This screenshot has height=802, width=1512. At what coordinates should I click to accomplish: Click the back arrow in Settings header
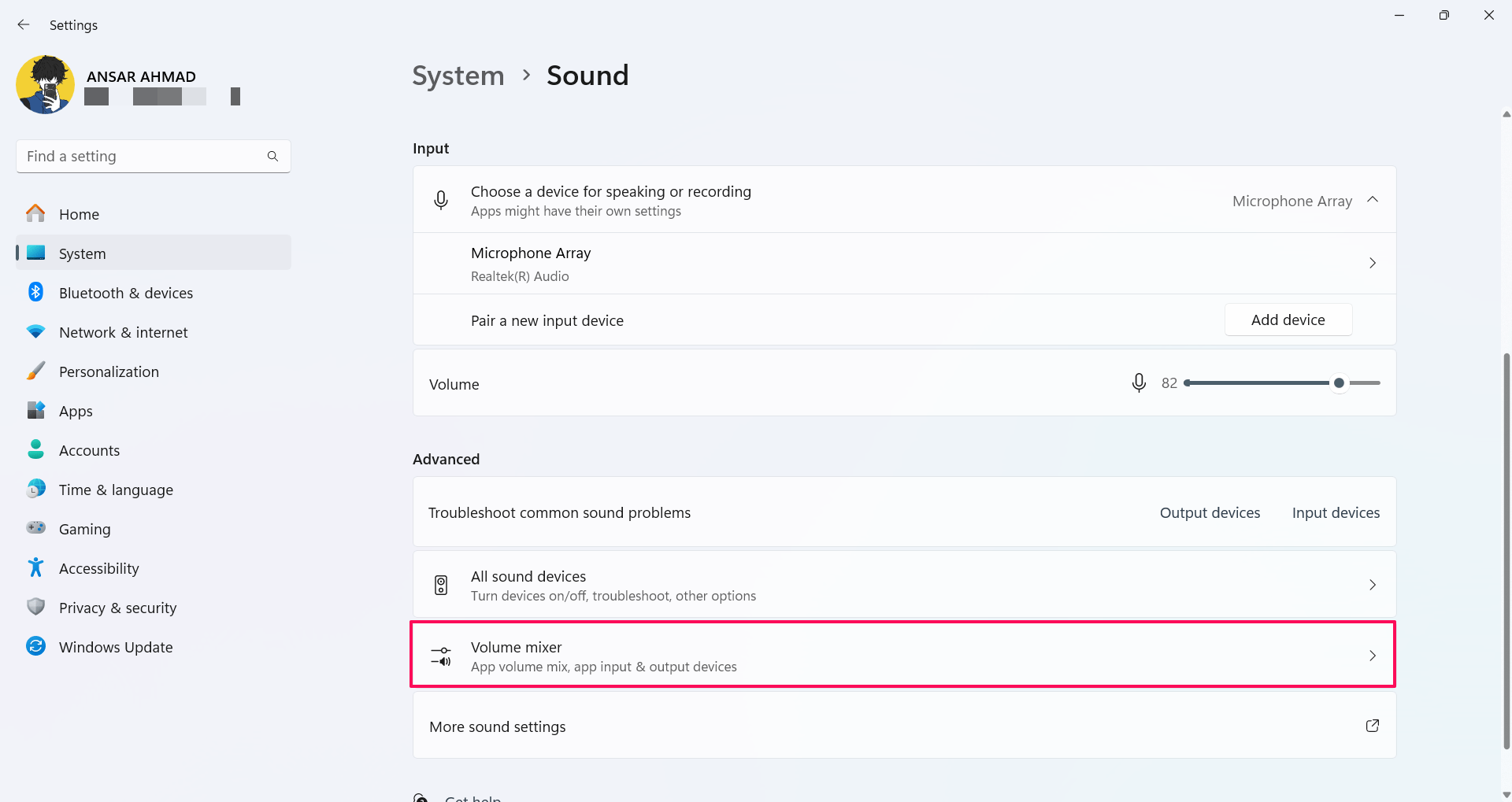24,24
